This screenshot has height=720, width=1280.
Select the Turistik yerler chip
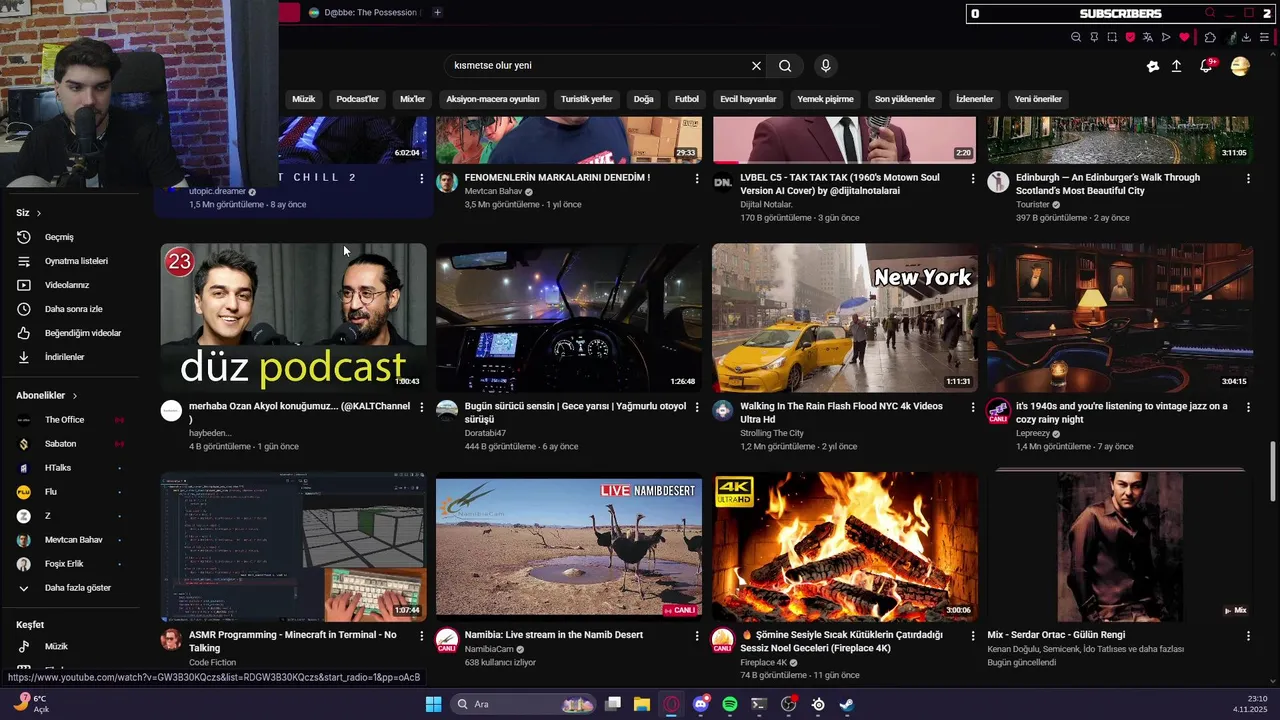click(586, 99)
